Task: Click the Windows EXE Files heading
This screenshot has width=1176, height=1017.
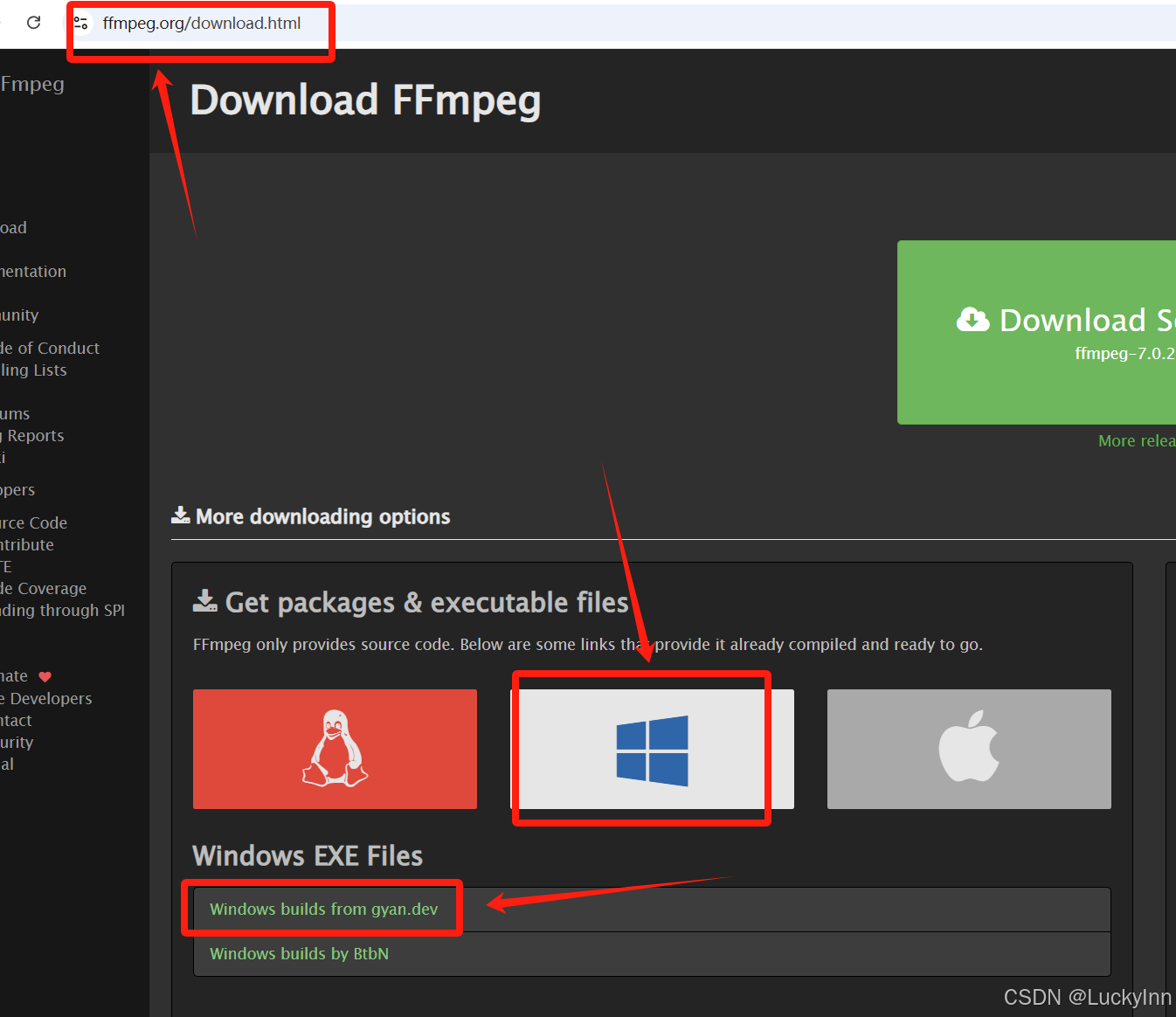Action: point(308,855)
